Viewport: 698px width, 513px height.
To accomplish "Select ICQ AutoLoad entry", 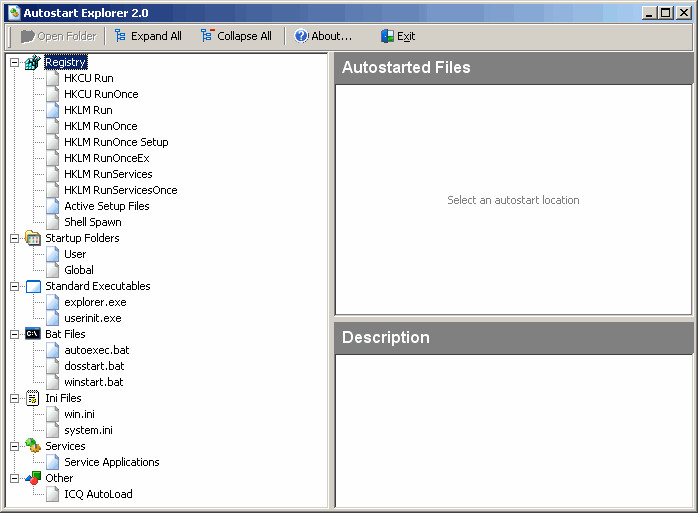I will point(98,494).
